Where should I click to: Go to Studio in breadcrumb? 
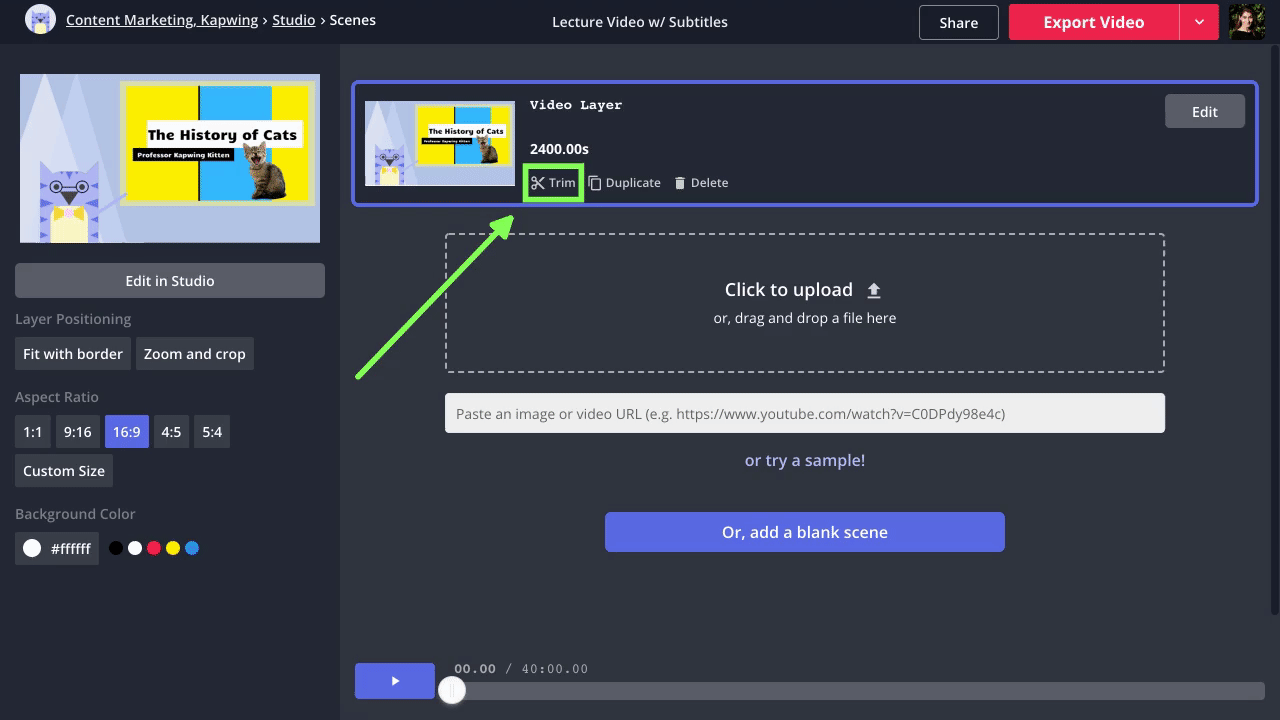pyautogui.click(x=293, y=20)
